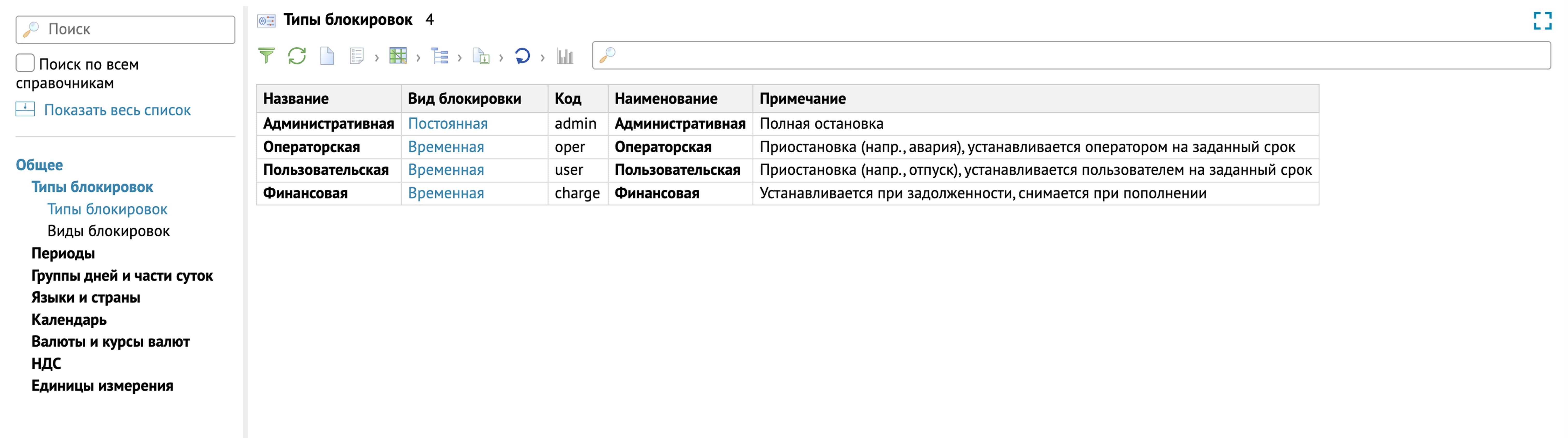Open the Календарь section

pyautogui.click(x=69, y=320)
